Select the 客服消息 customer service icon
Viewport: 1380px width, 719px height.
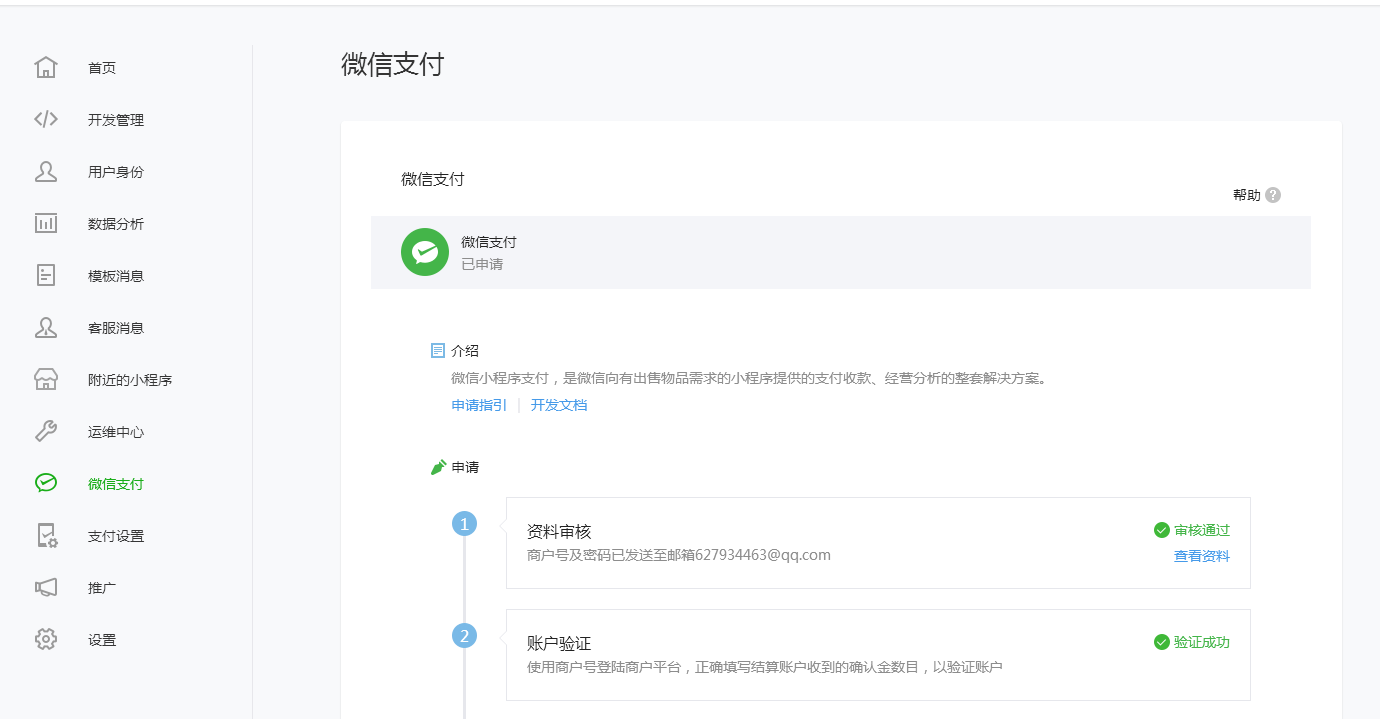point(46,327)
